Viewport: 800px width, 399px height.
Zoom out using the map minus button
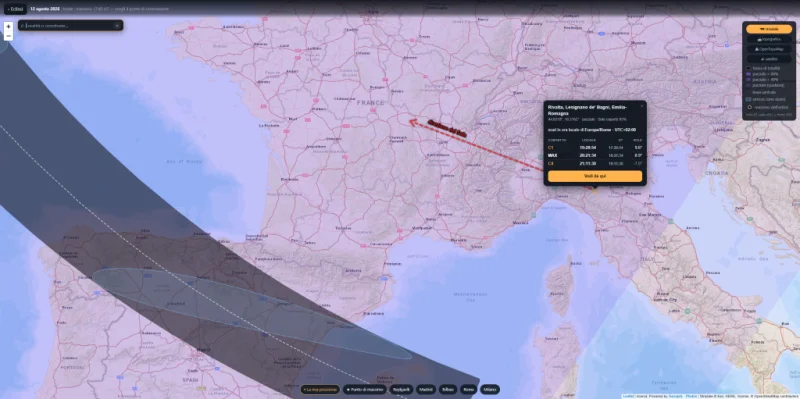click(x=8, y=36)
